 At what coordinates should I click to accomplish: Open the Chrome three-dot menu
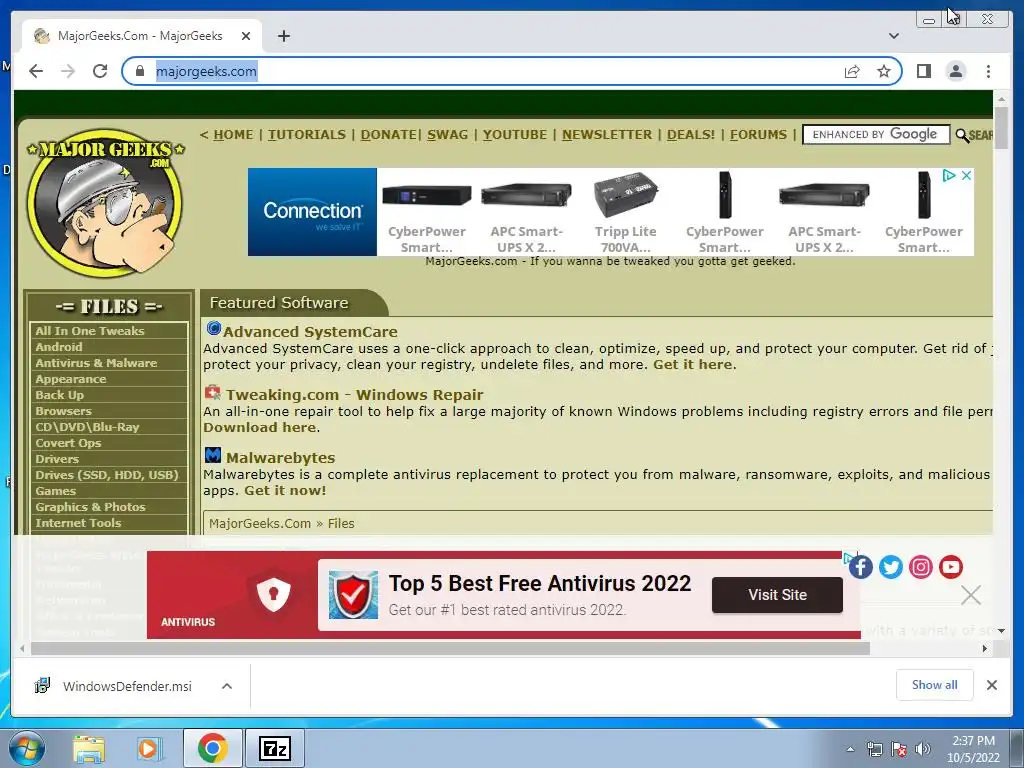pos(988,71)
